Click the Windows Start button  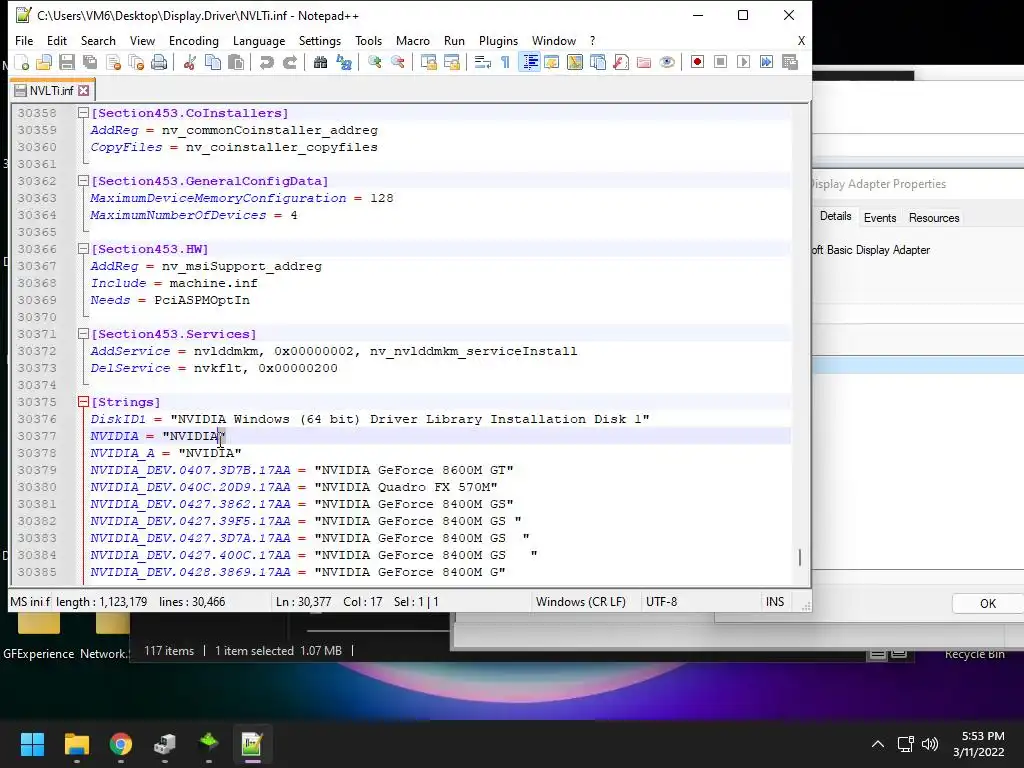tap(32, 744)
